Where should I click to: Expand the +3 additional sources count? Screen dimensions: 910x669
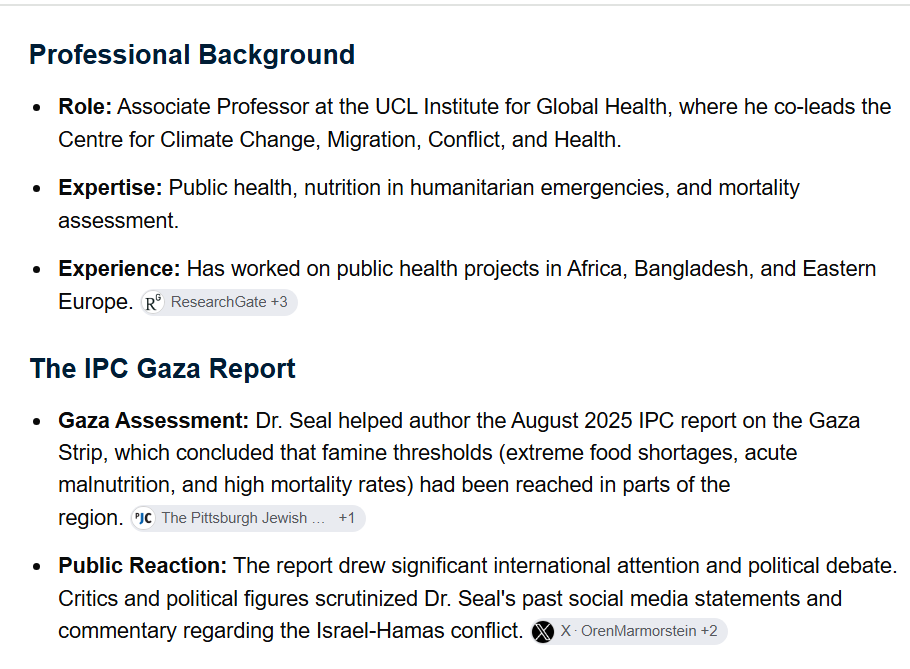click(x=279, y=302)
